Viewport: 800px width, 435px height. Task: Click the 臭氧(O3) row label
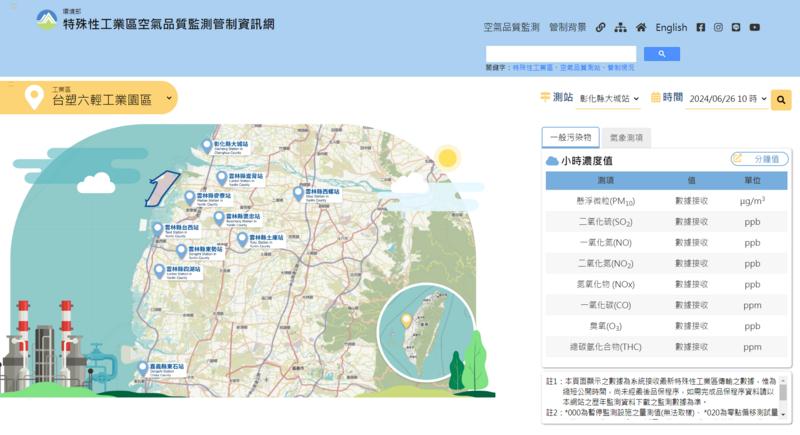coord(606,326)
